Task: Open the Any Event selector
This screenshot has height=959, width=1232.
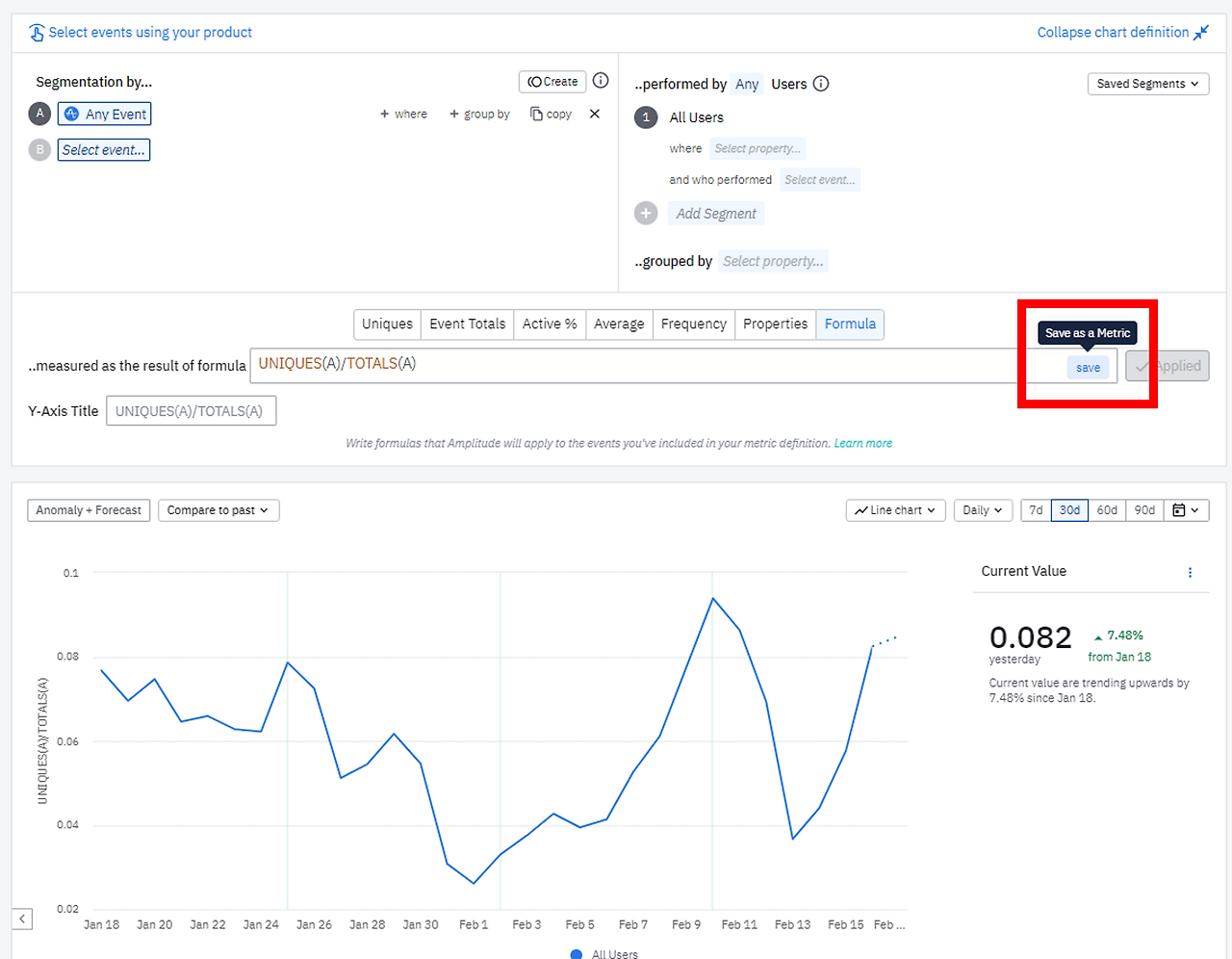Action: pyautogui.click(x=104, y=114)
